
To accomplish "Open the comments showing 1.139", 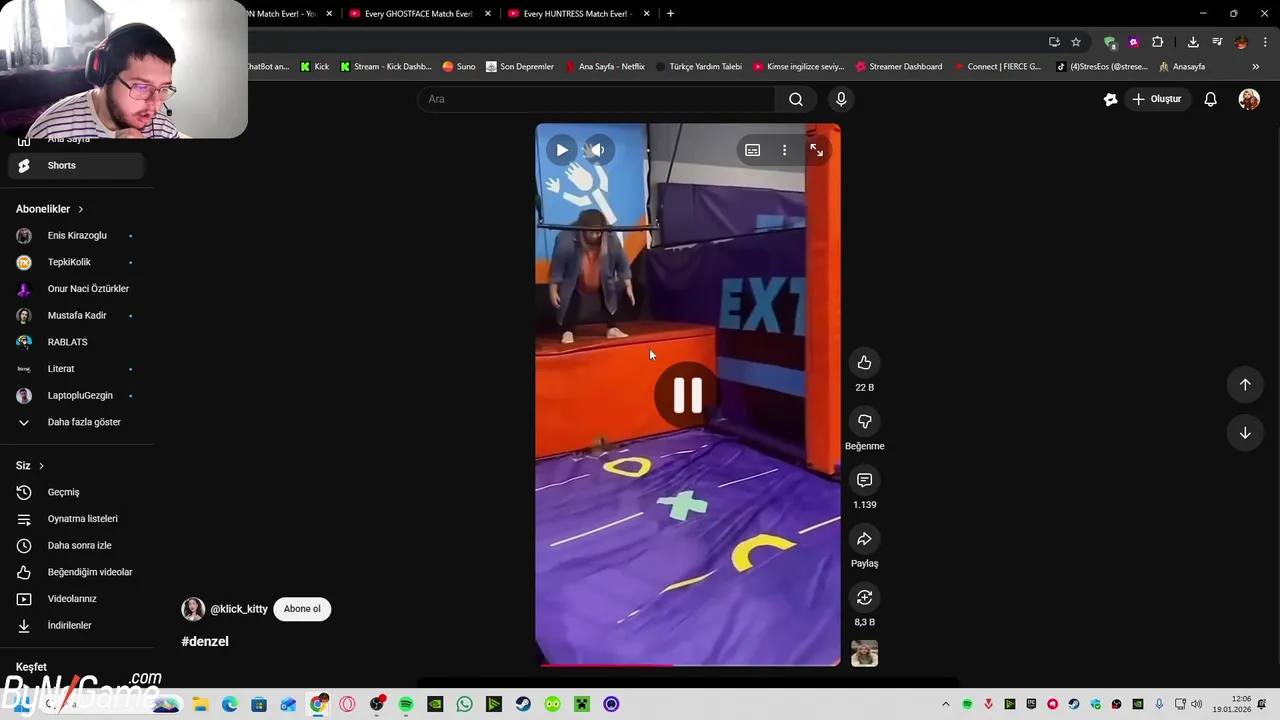I will click(x=865, y=480).
